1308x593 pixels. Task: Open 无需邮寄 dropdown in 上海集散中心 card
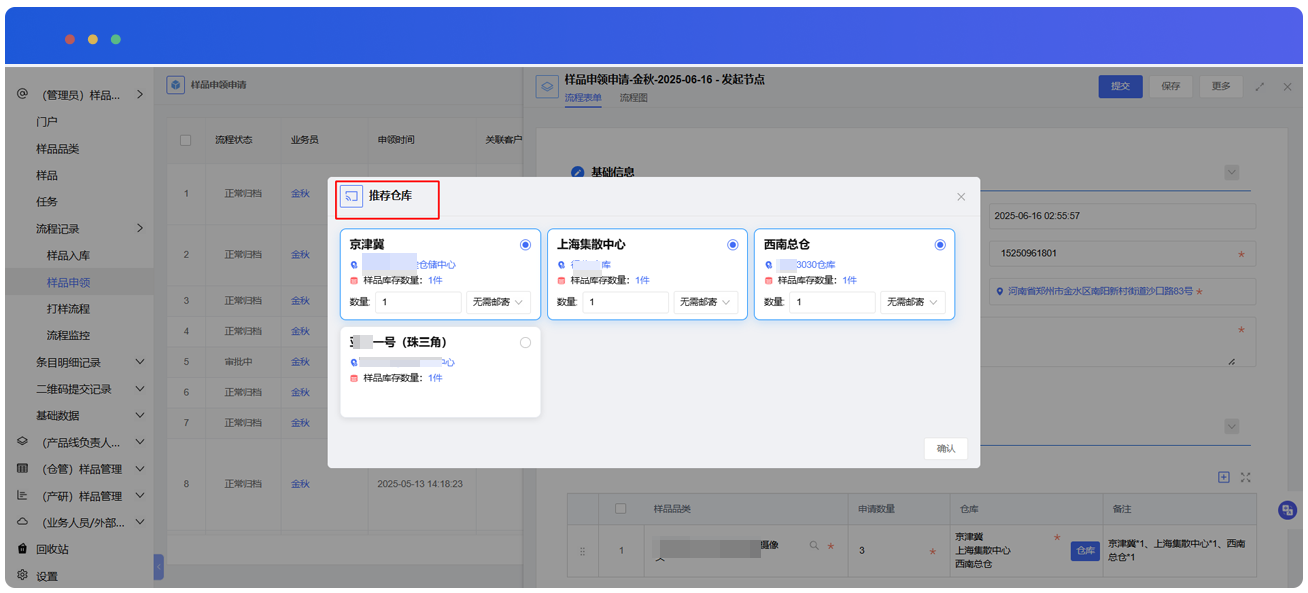coord(706,302)
